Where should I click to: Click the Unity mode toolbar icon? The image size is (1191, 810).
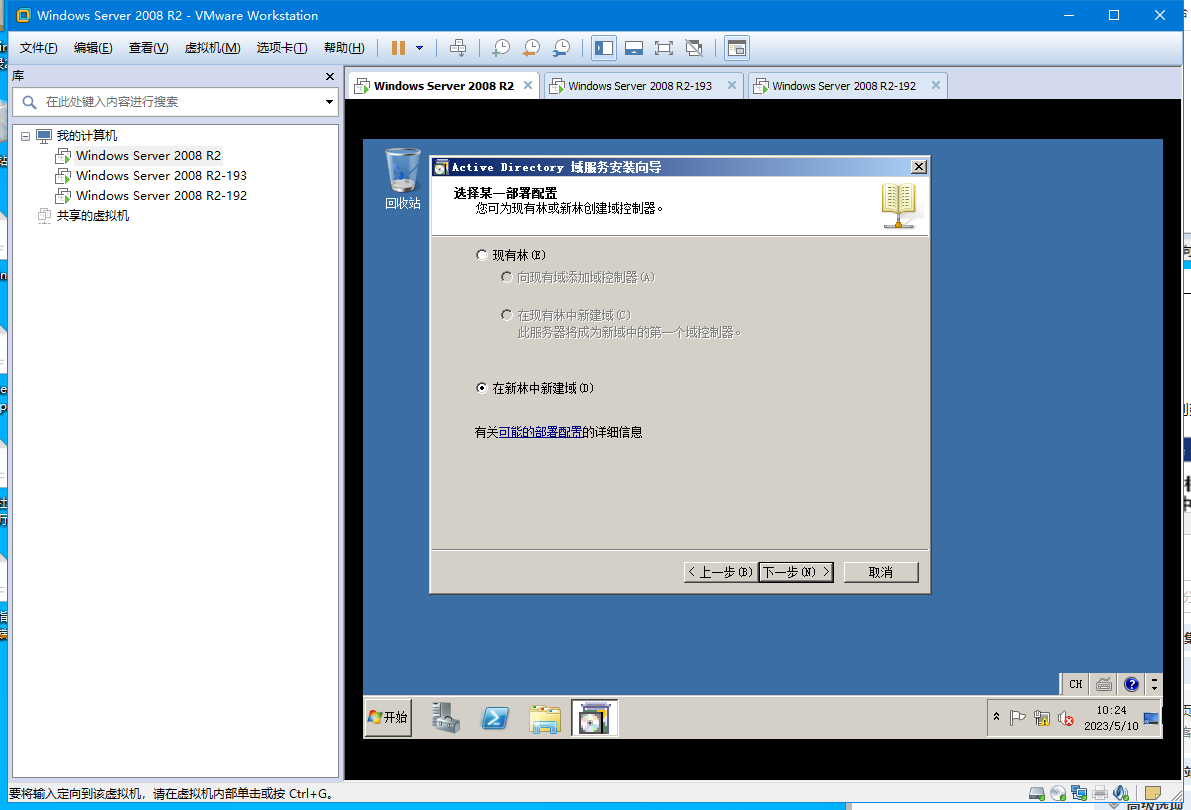point(693,48)
